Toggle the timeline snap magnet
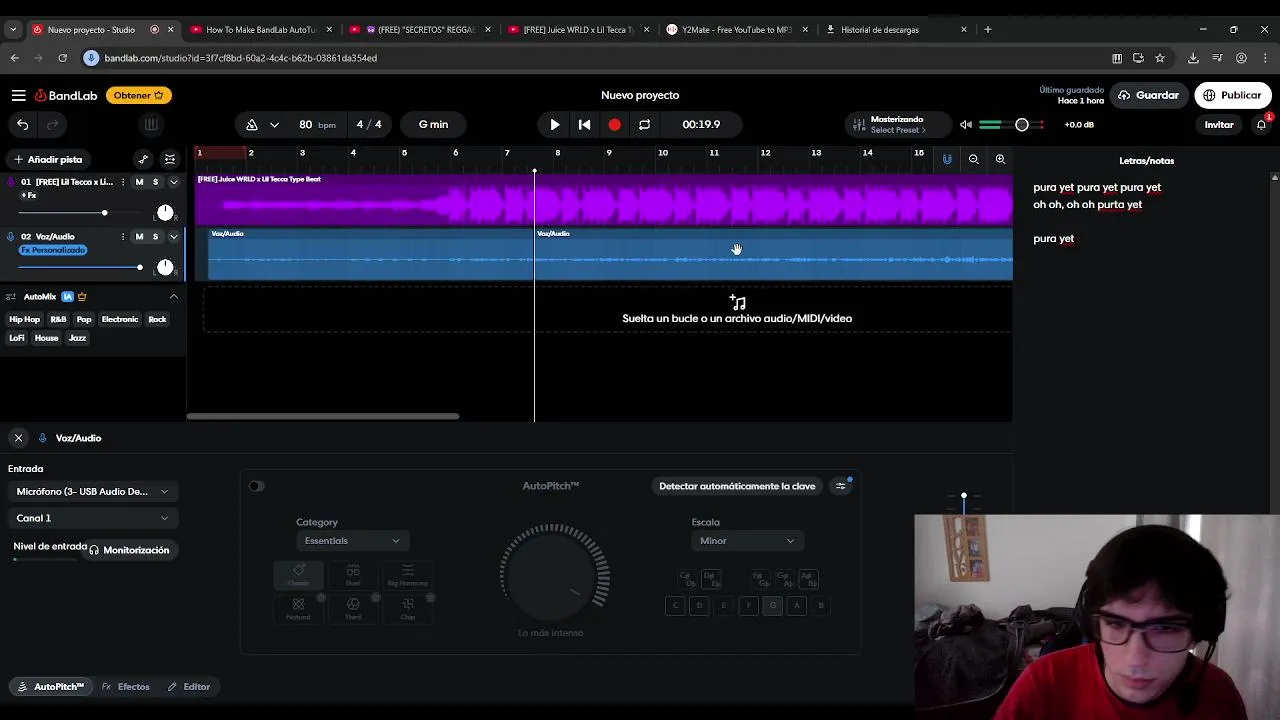 947,159
